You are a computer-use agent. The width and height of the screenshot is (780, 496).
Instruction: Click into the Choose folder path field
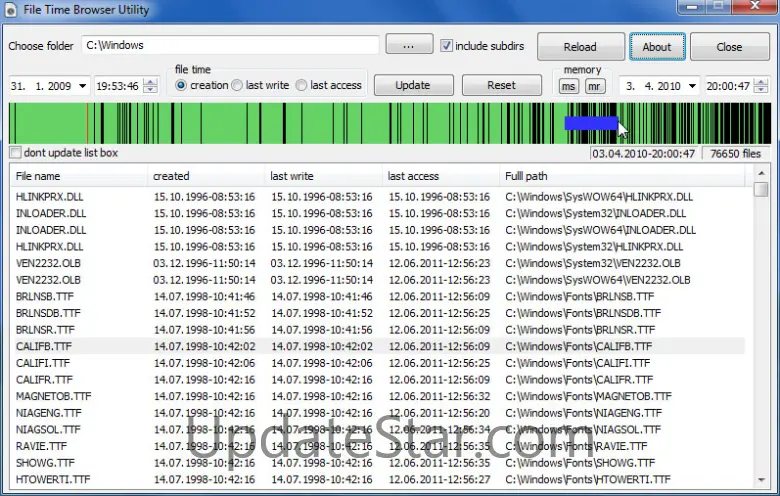pyautogui.click(x=230, y=45)
